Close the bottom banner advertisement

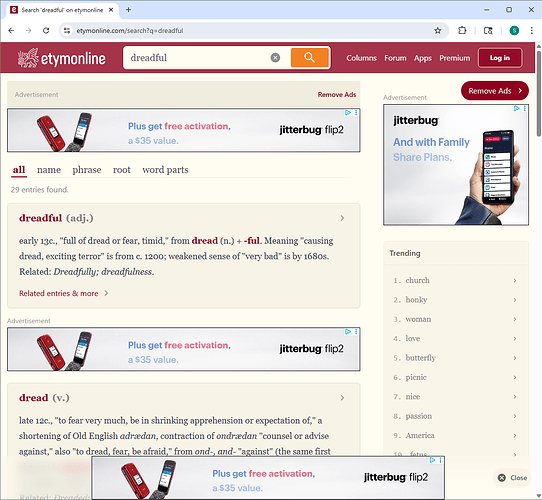point(512,478)
